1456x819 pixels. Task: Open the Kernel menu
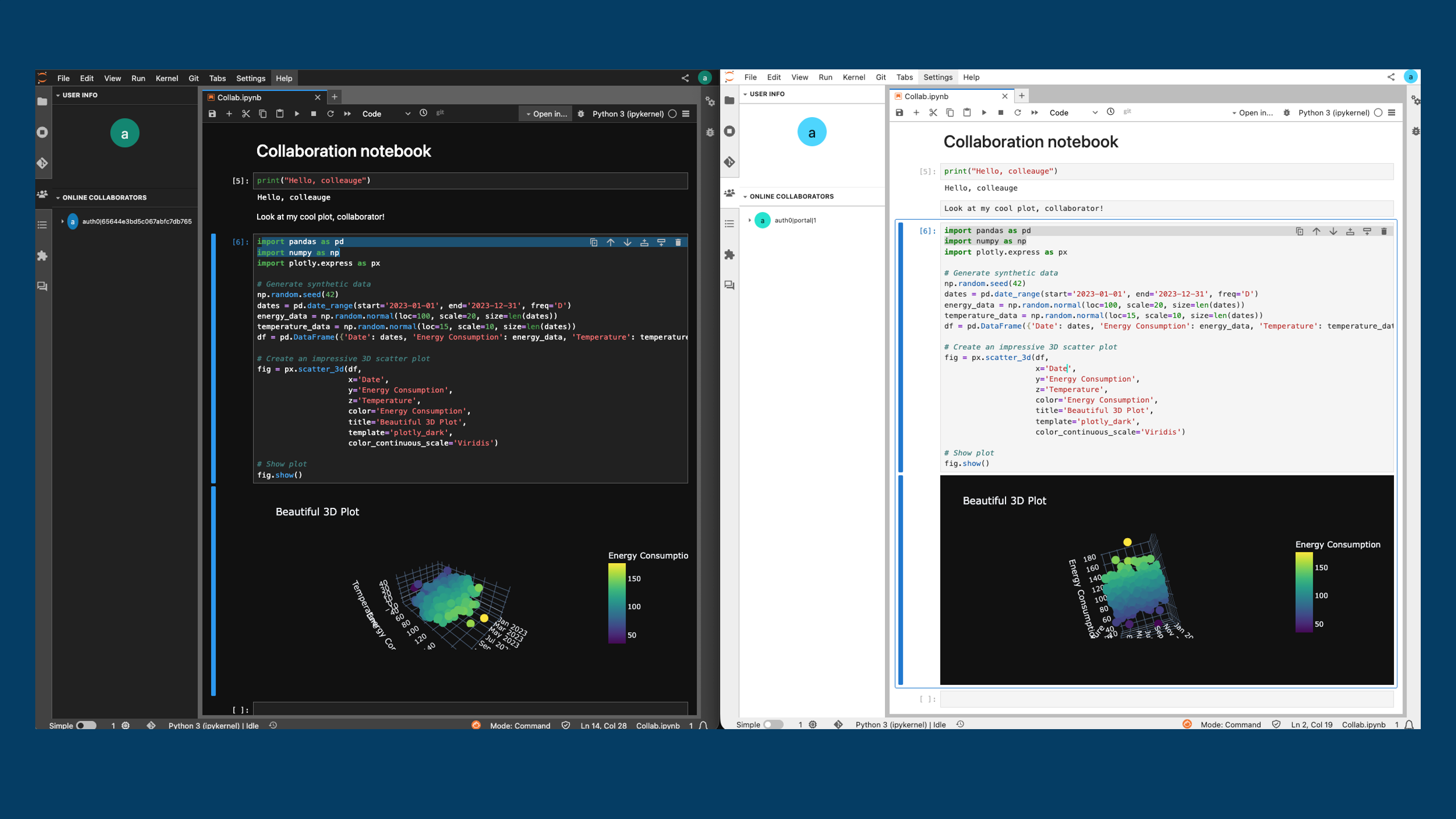pos(166,78)
